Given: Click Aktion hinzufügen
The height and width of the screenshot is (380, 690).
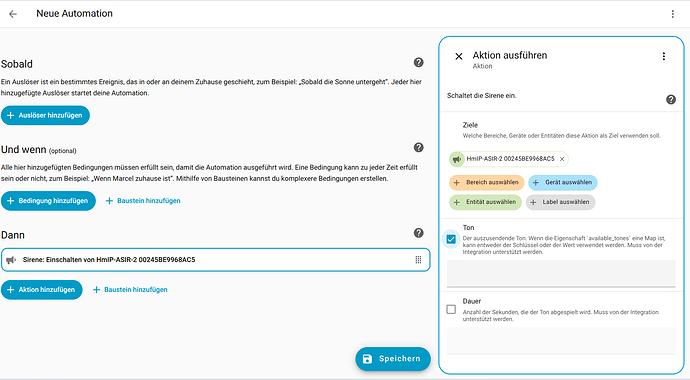Looking at the screenshot, I should (x=42, y=290).
